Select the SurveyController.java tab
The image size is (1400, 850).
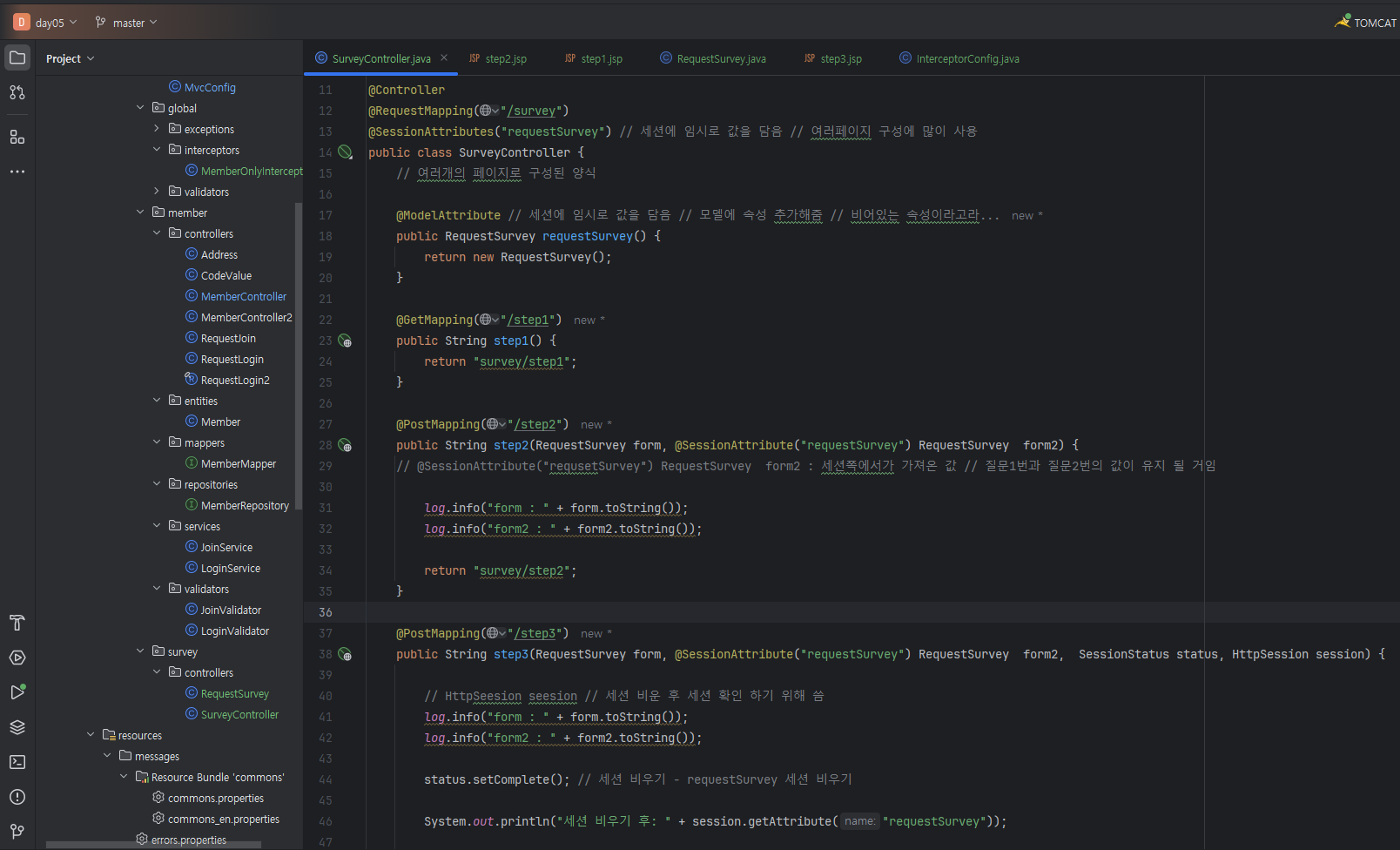point(381,58)
